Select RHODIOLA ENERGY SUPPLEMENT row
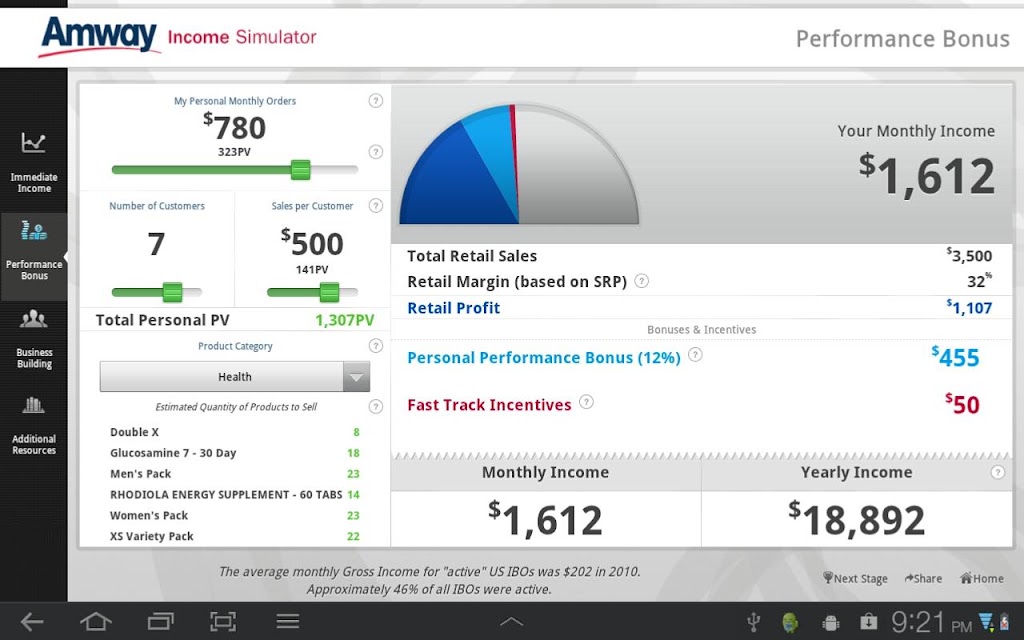 234,494
